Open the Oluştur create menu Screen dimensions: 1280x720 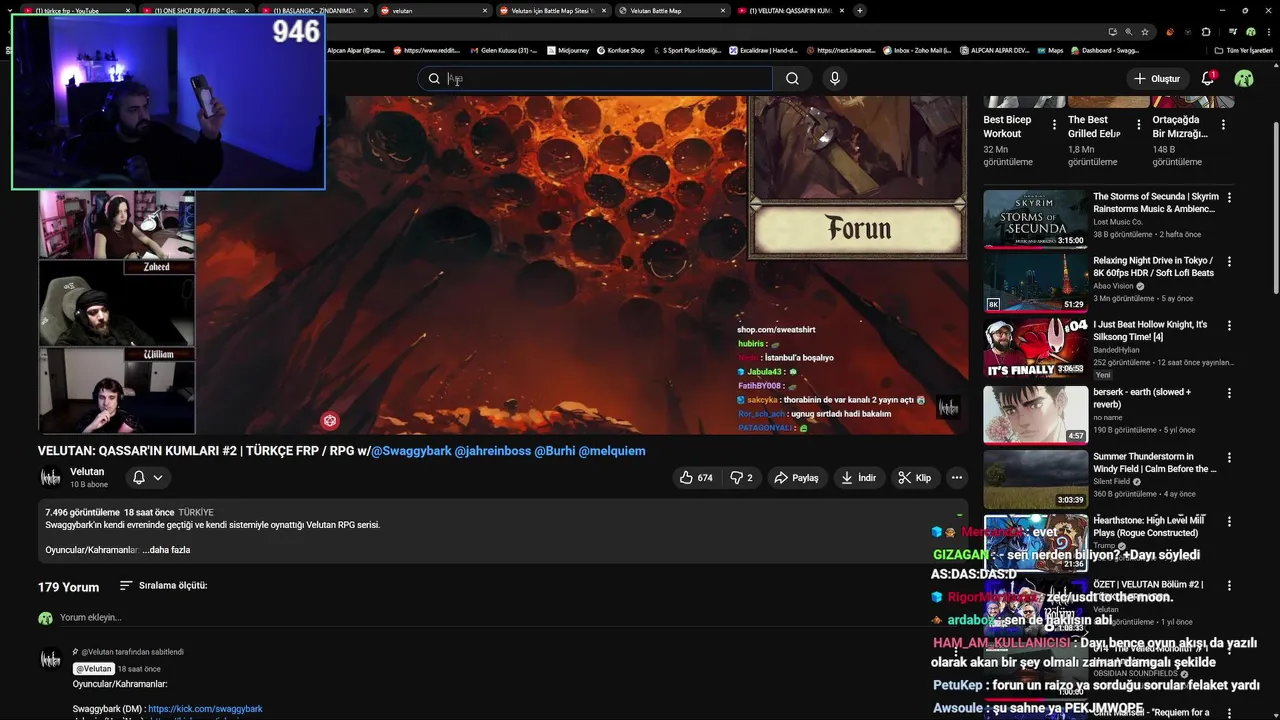[1156, 79]
